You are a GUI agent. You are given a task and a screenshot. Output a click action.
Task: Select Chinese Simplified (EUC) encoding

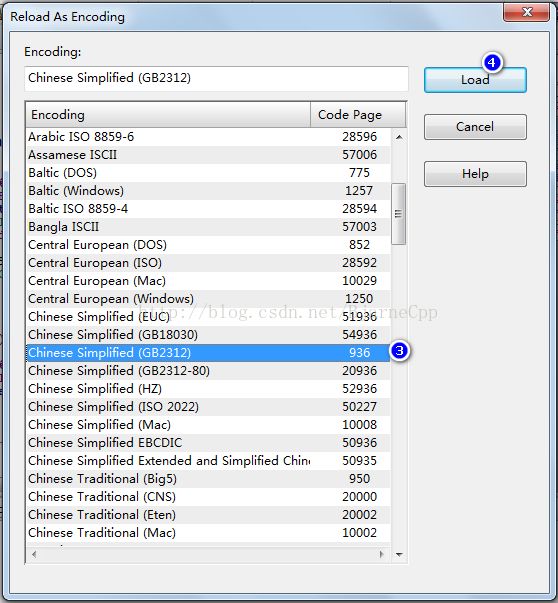[208, 317]
